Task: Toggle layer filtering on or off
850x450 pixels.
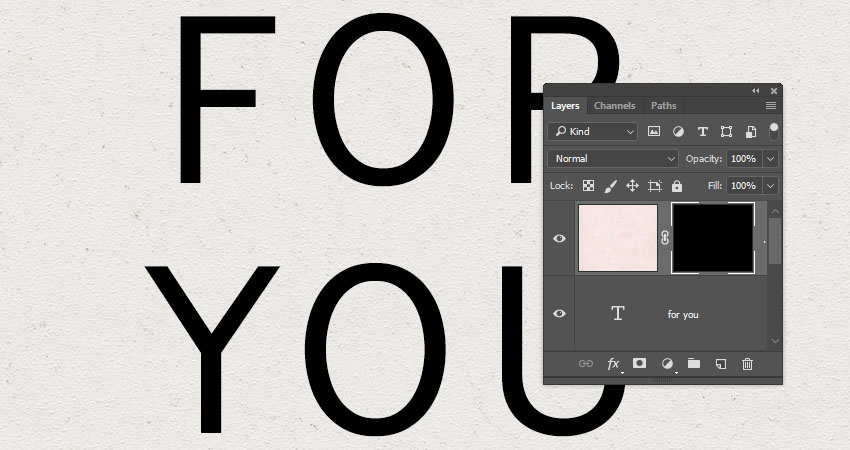Action: 774,131
